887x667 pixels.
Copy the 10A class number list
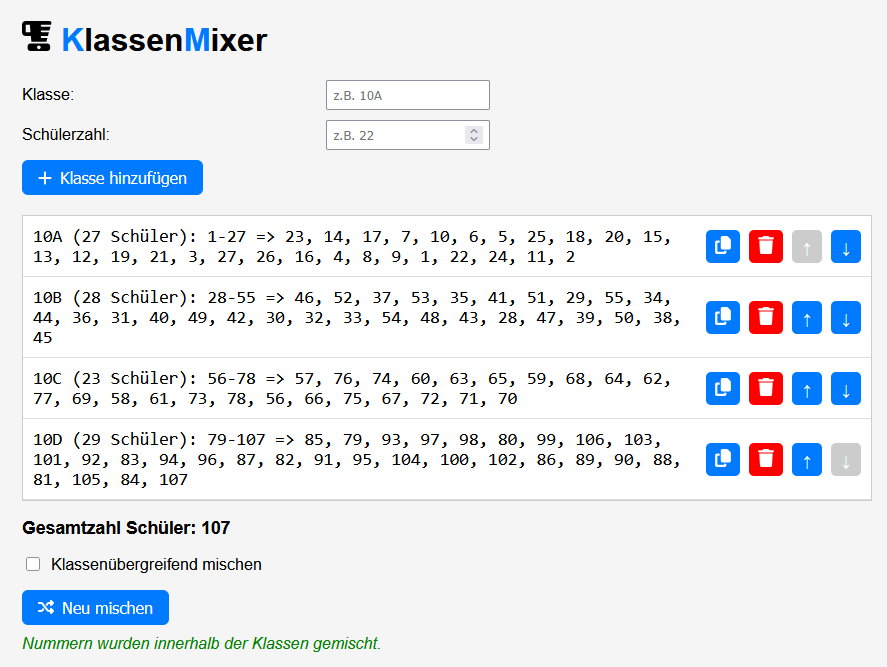point(722,247)
